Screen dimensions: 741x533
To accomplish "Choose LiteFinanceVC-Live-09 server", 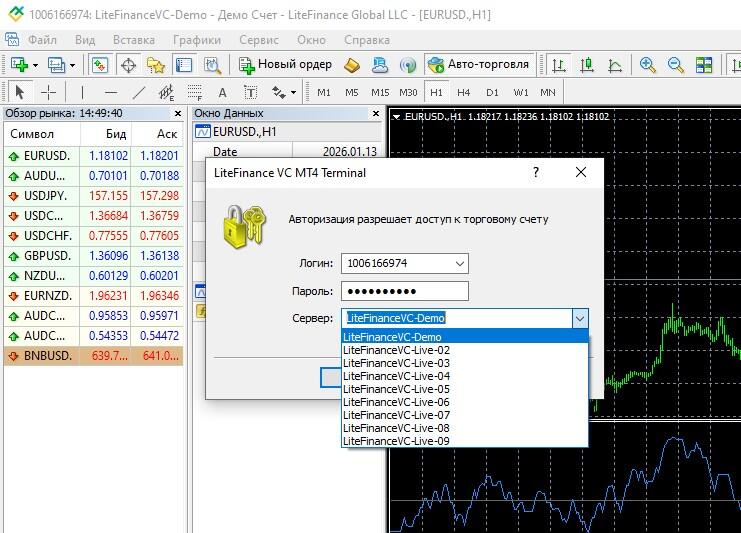I will coord(465,441).
